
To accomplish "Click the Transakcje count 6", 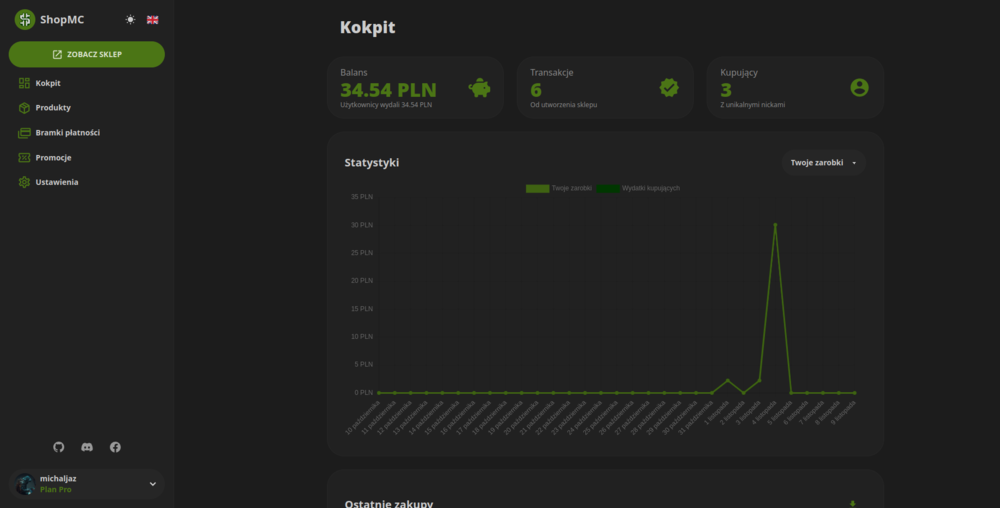I will (536, 90).
